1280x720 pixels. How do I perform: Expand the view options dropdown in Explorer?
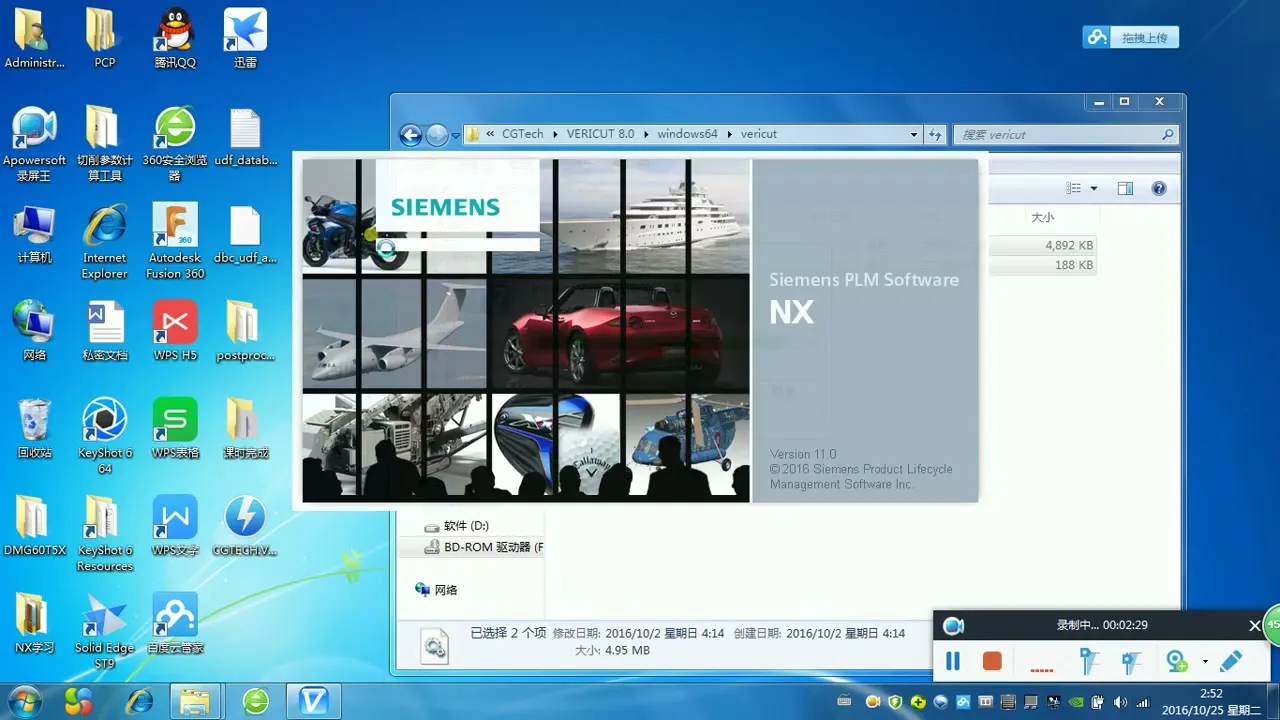(1094, 188)
